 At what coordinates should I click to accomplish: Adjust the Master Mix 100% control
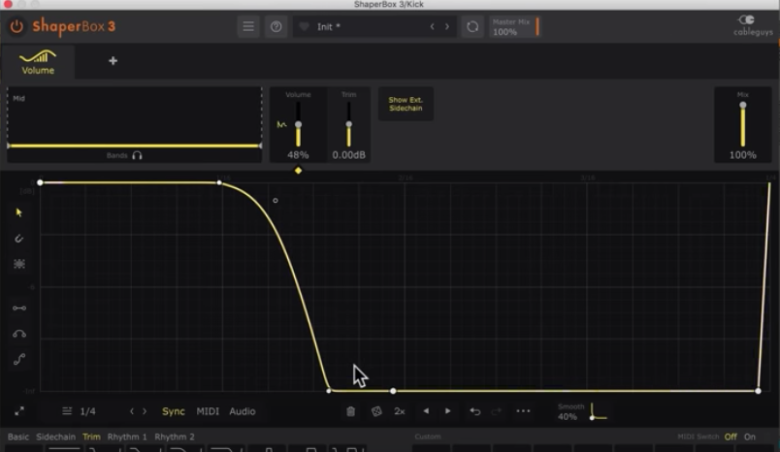514,27
